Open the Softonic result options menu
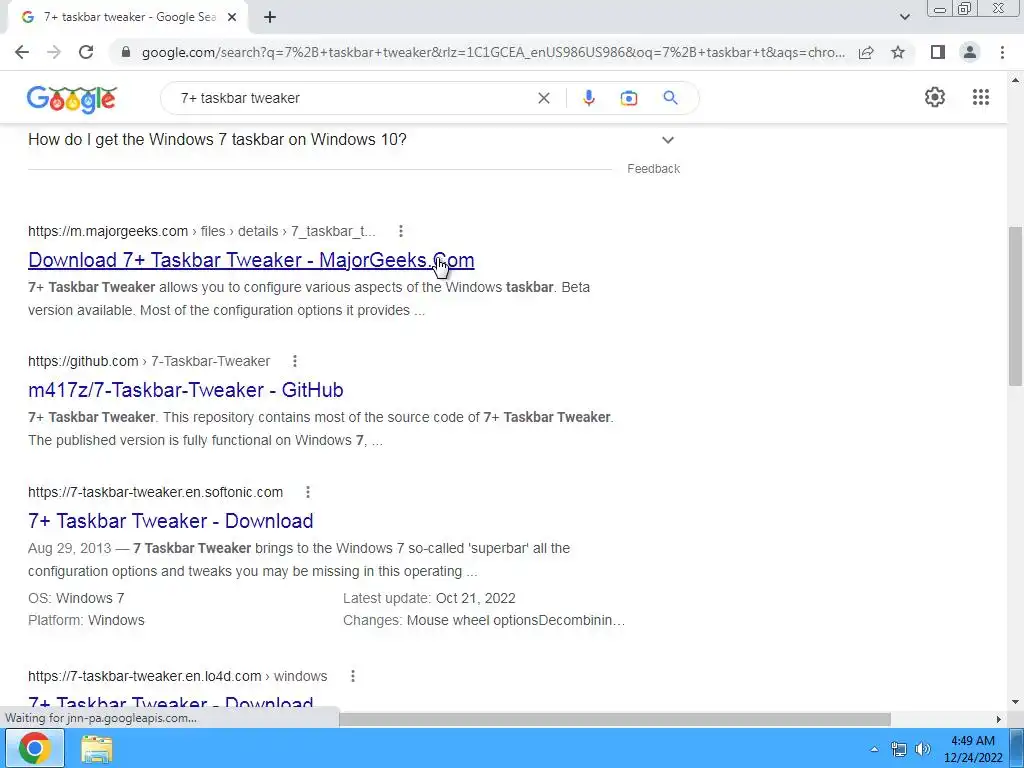The width and height of the screenshot is (1024, 768). 308,492
